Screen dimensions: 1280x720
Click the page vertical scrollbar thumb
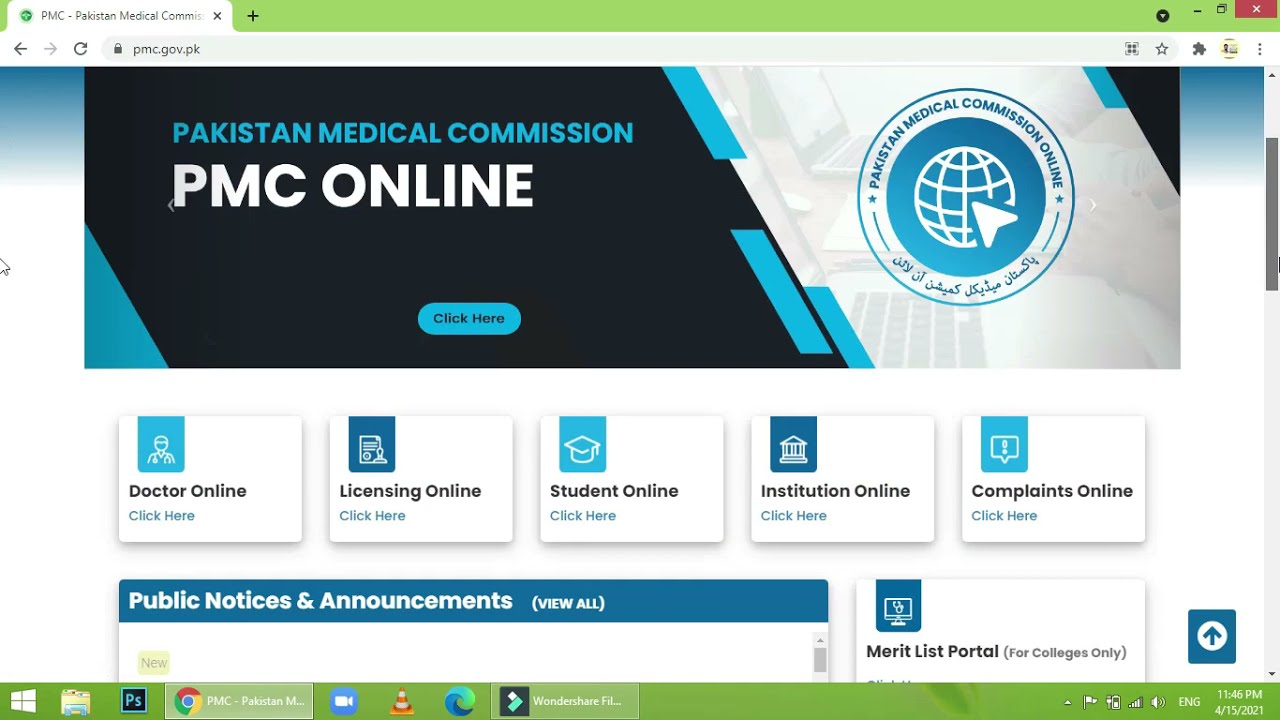coord(1272,213)
